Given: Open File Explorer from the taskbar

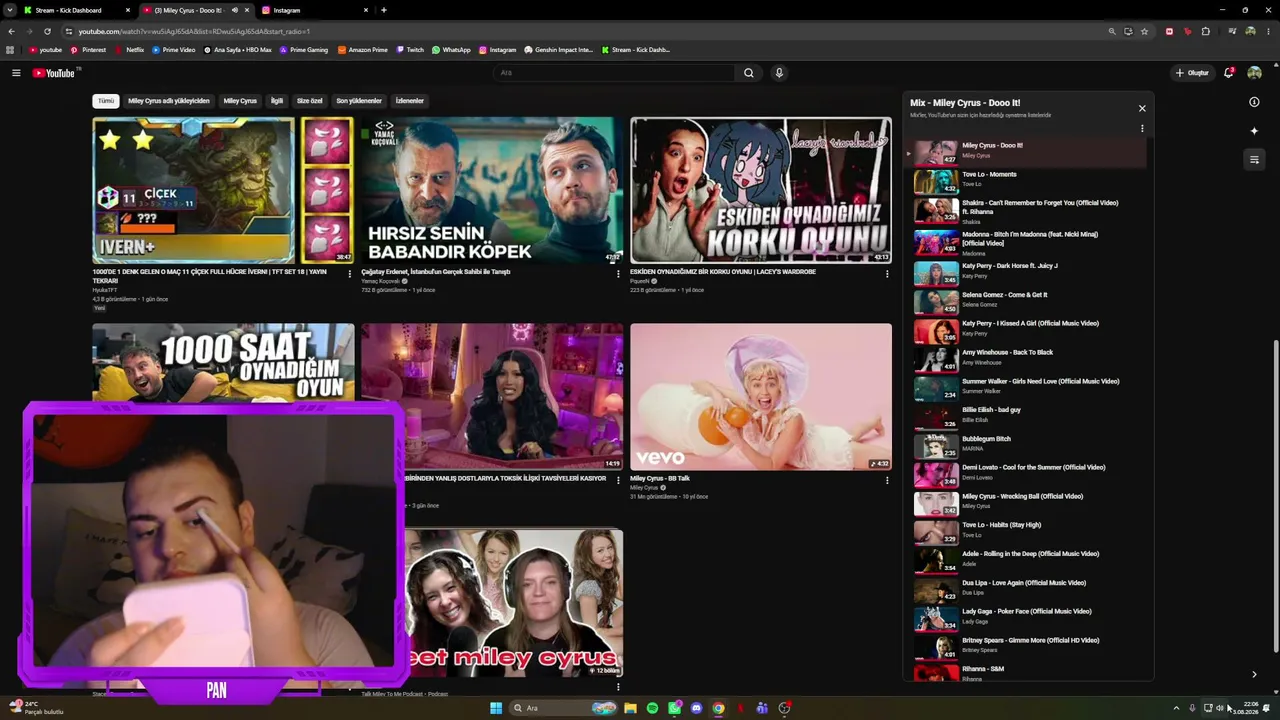Looking at the screenshot, I should tap(630, 708).
